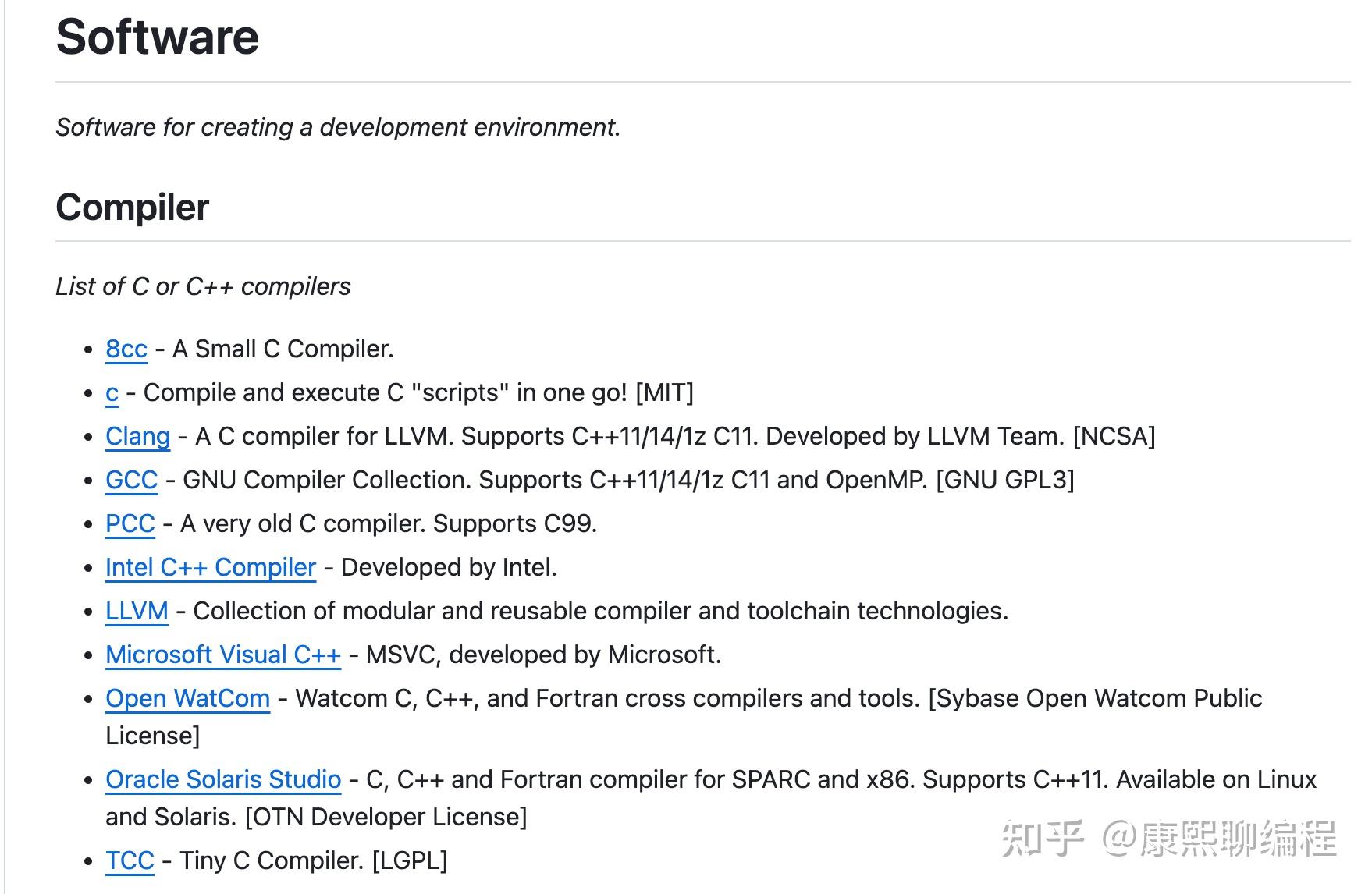Viewport: 1372px width, 894px height.
Task: Open the TCC link
Action: coord(130,860)
